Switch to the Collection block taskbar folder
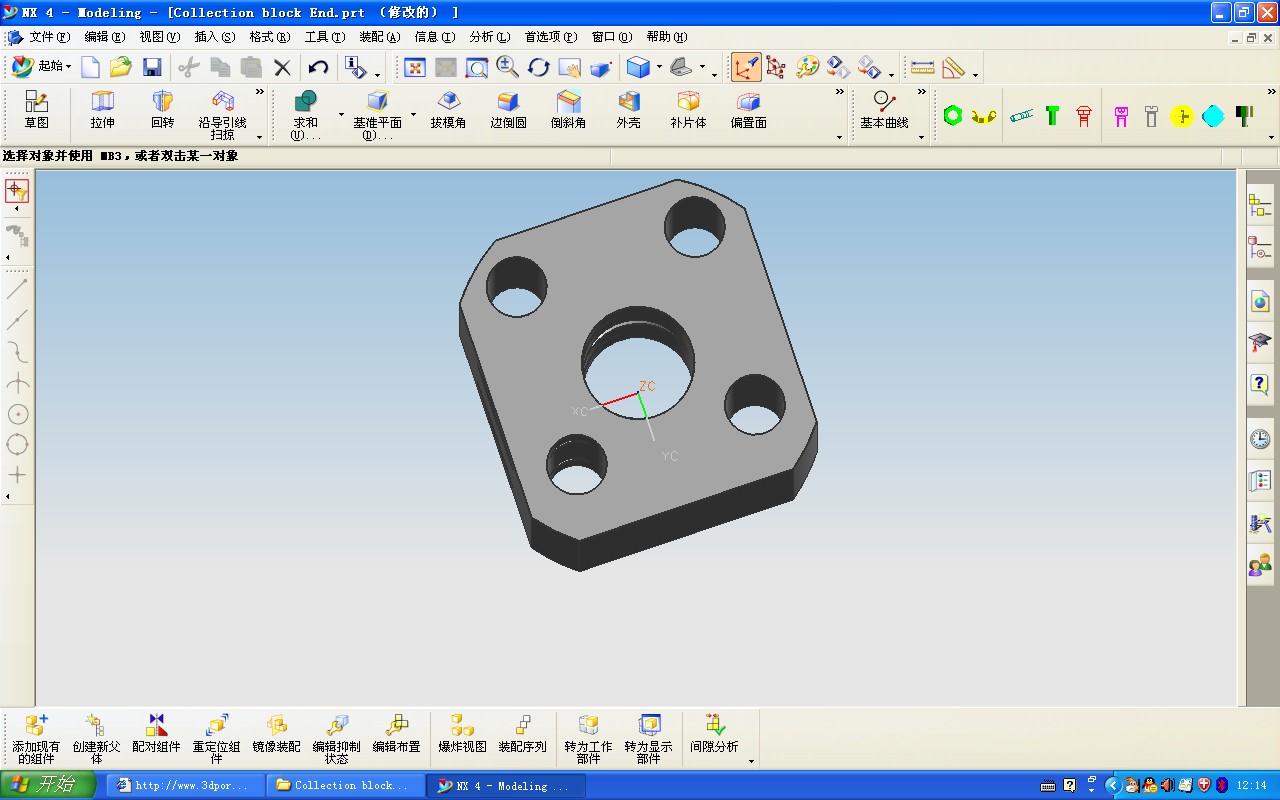1280x800 pixels. [x=346, y=785]
